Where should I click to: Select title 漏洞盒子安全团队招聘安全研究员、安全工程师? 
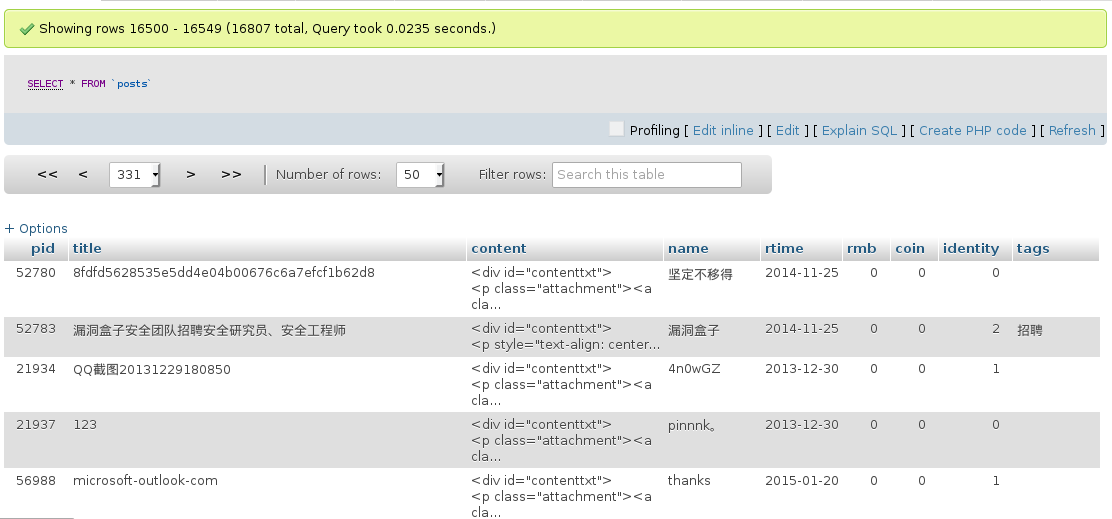(x=210, y=330)
